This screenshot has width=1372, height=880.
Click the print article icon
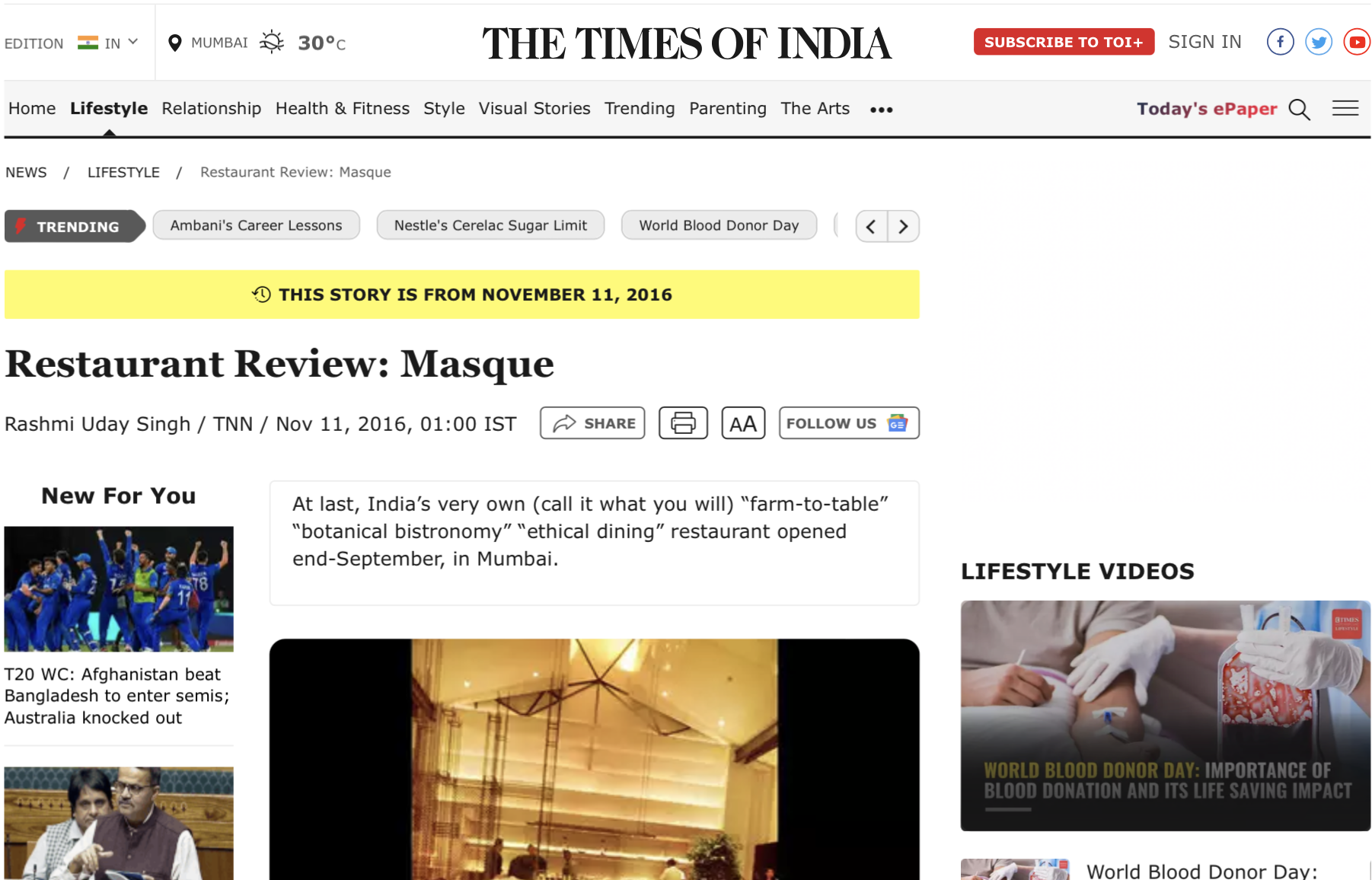click(683, 423)
